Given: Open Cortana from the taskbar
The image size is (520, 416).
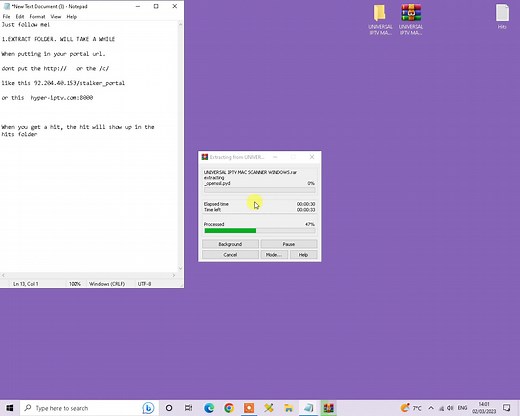Looking at the screenshot, I should pos(169,408).
